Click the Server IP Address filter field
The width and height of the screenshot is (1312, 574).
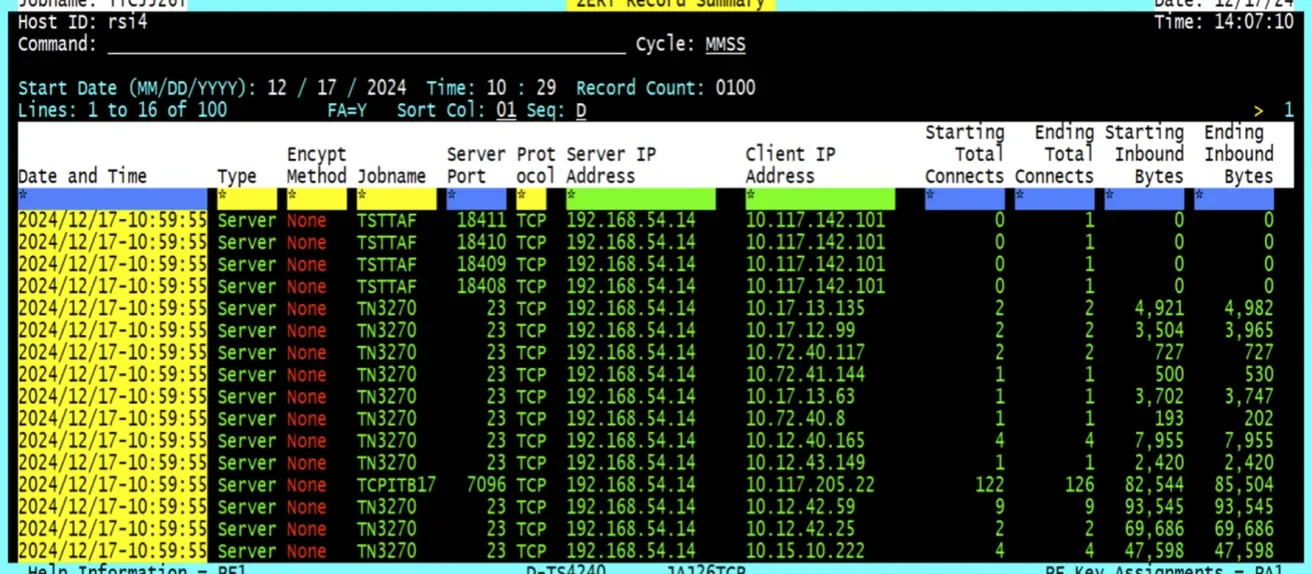[641, 198]
